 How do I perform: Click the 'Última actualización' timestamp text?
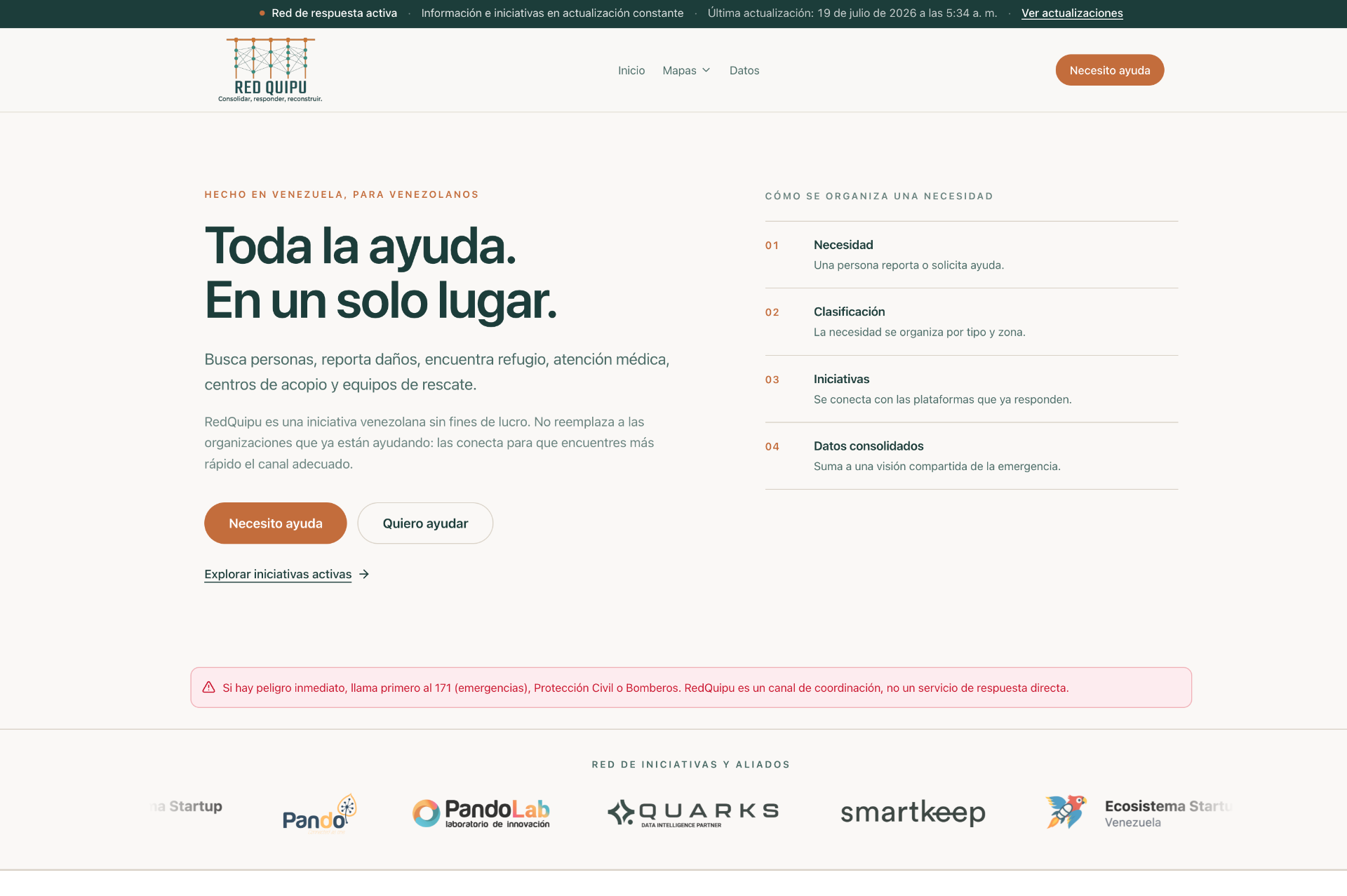tap(852, 13)
